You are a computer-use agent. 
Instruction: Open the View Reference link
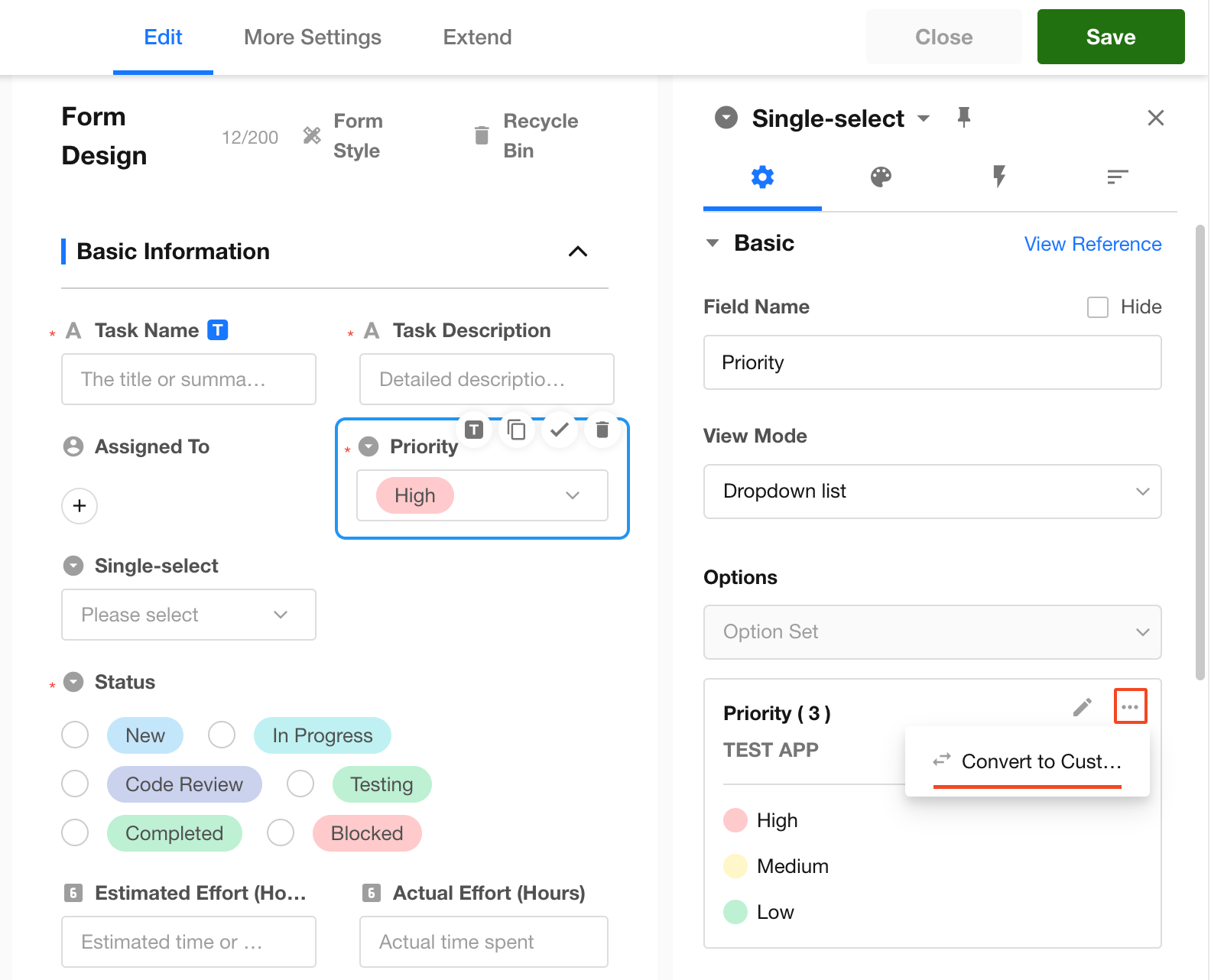1092,244
